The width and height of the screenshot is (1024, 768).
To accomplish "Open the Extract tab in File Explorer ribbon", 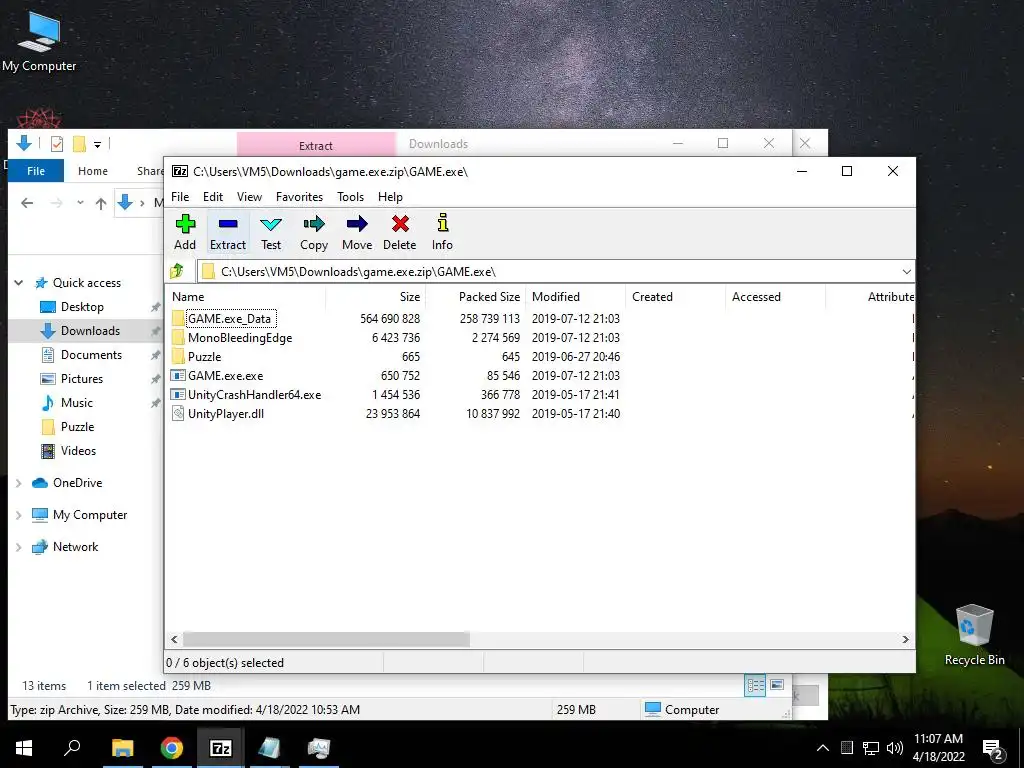I will (316, 146).
